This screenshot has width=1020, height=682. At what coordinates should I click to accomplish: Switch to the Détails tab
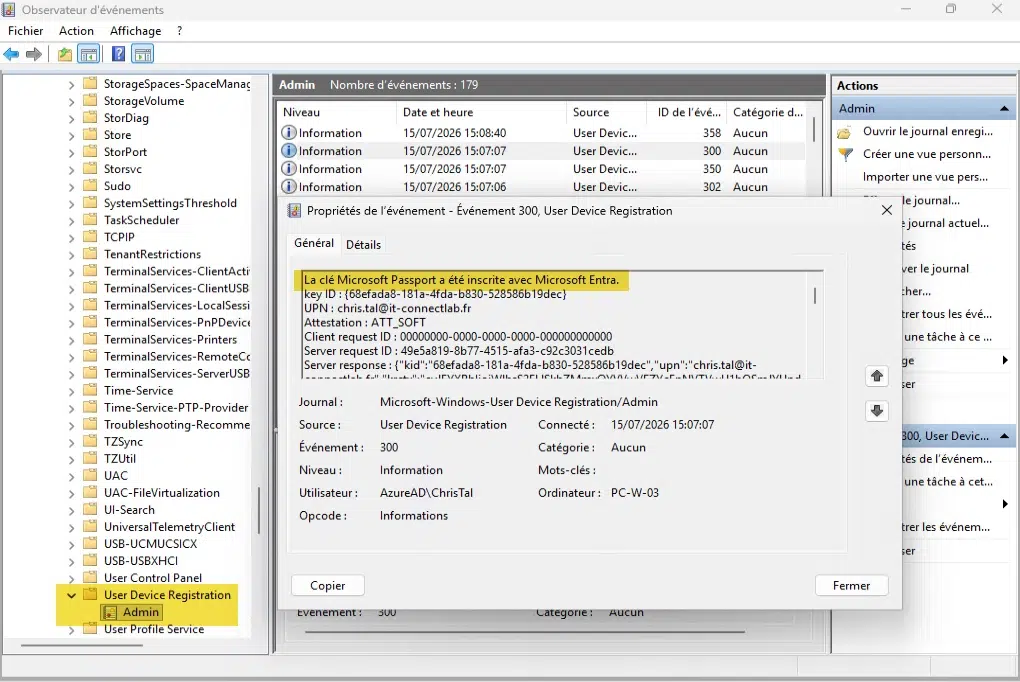[x=363, y=245]
